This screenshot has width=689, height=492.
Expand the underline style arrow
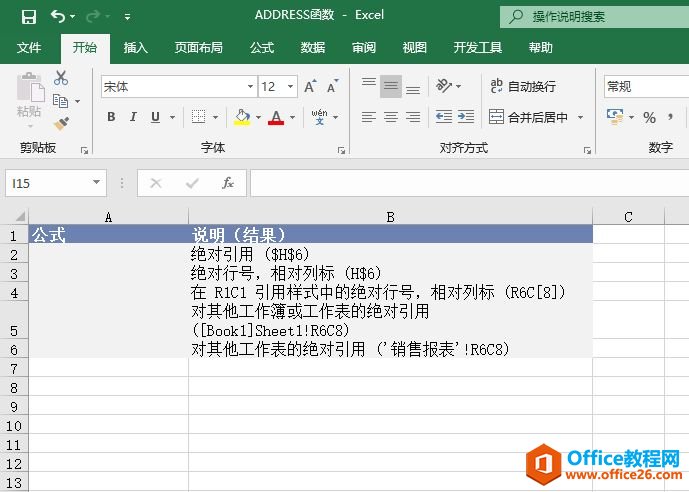click(172, 117)
